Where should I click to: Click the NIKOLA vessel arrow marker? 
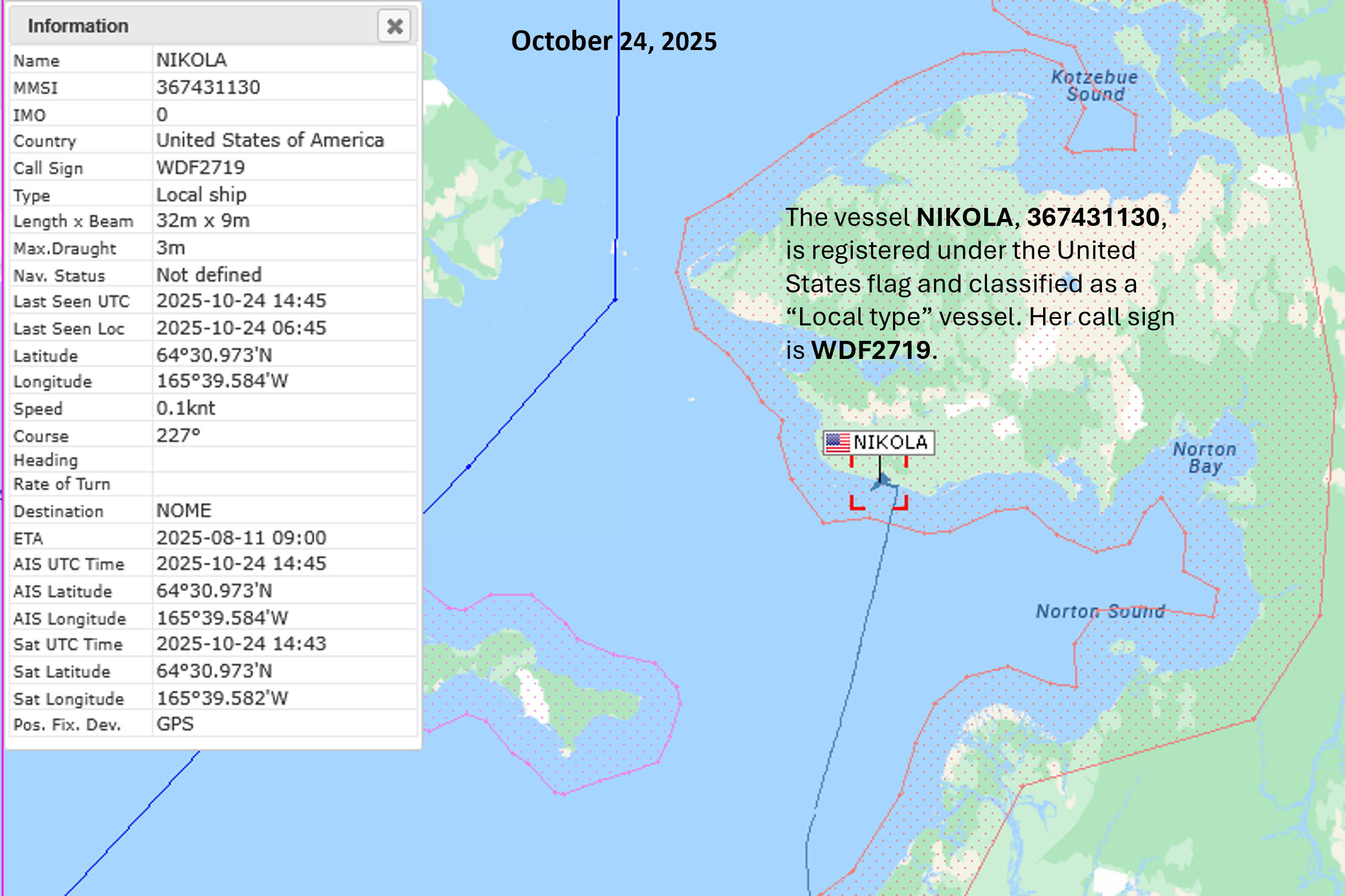pyautogui.click(x=882, y=481)
